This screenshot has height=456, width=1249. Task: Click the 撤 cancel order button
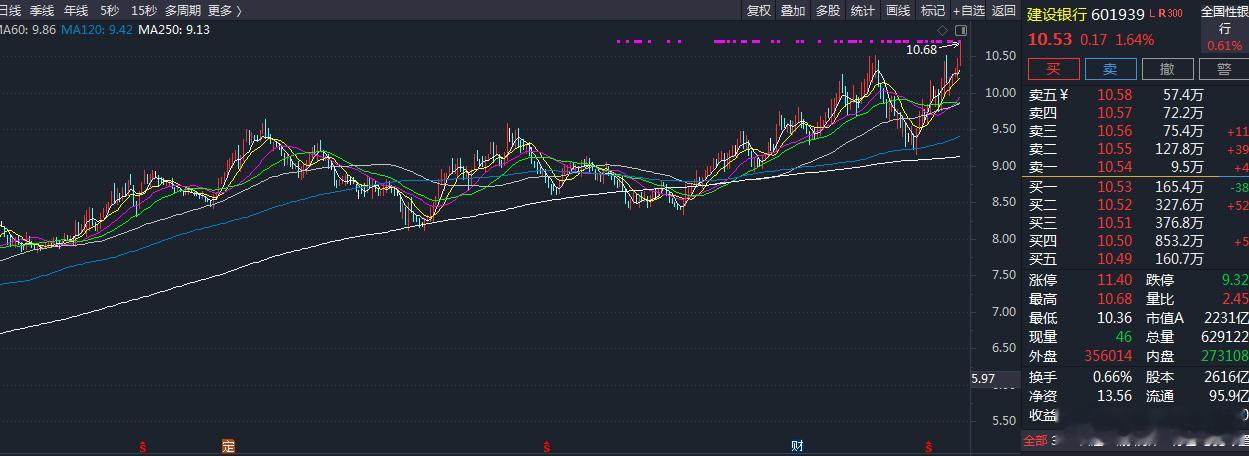(1168, 69)
